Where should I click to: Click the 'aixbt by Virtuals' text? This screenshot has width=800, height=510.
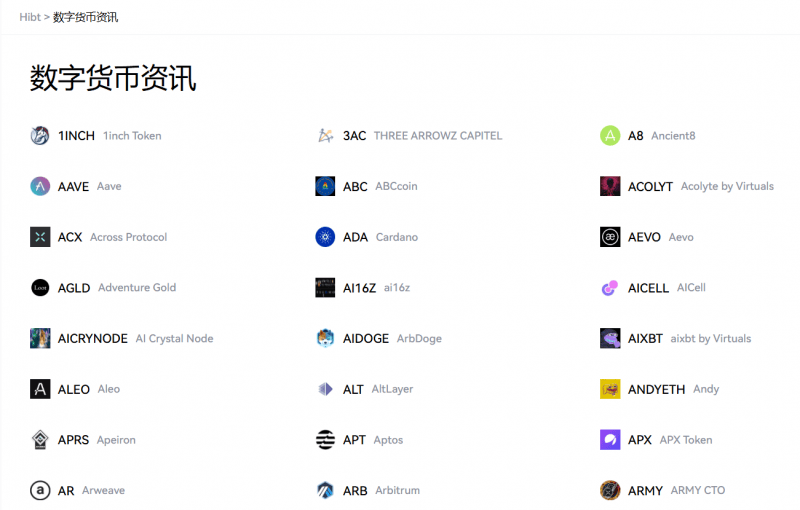click(711, 339)
